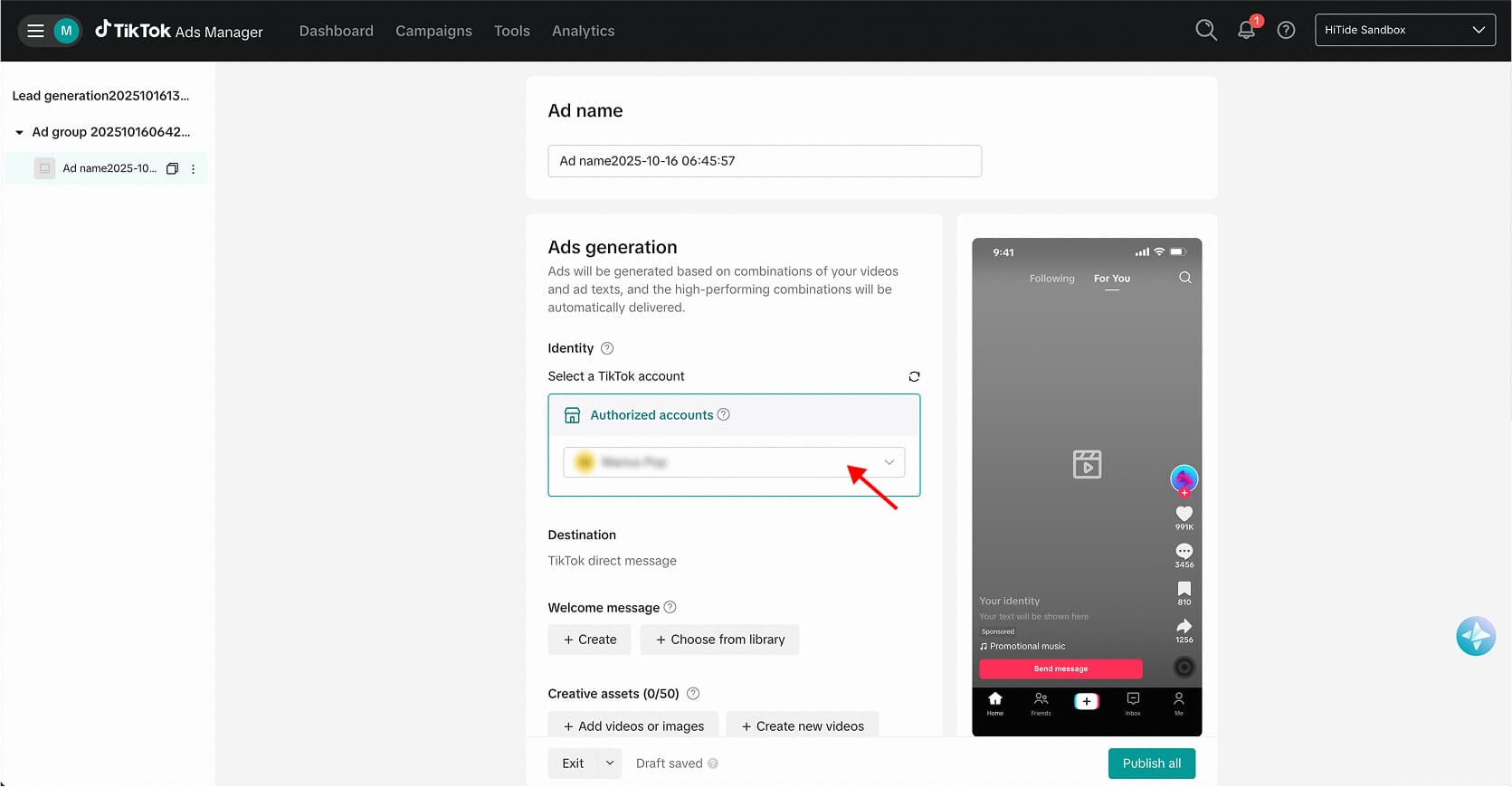Open the Analytics menu
The height and width of the screenshot is (787, 1512).
pos(583,31)
